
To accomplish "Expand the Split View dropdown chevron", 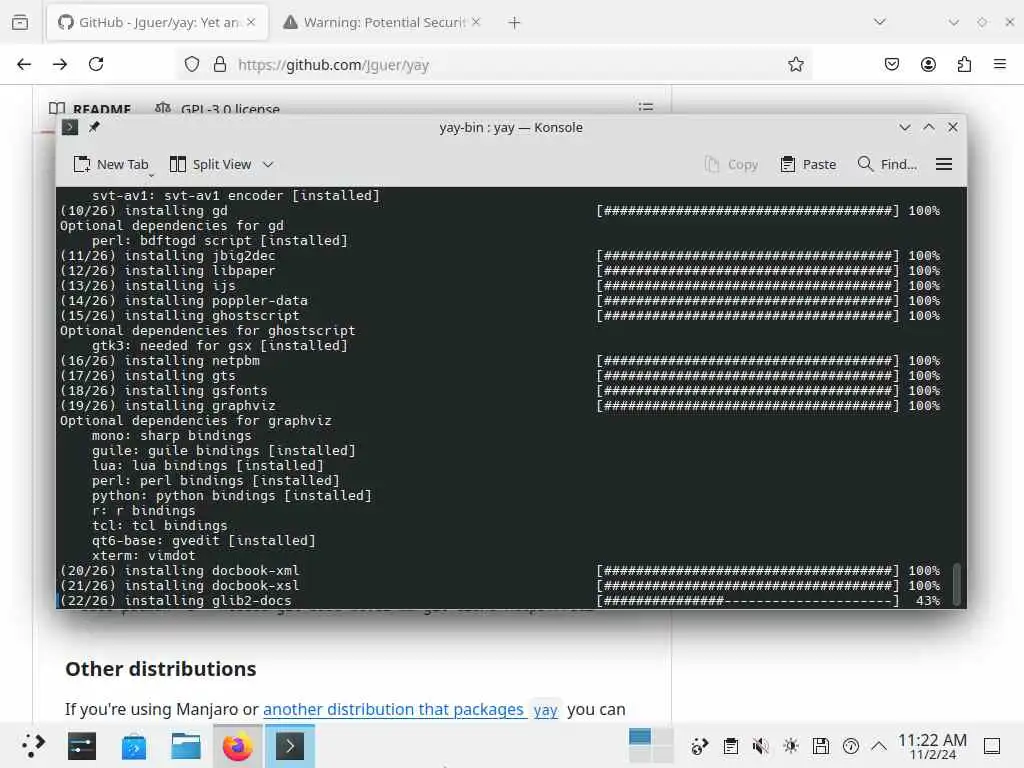I will pyautogui.click(x=268, y=165).
